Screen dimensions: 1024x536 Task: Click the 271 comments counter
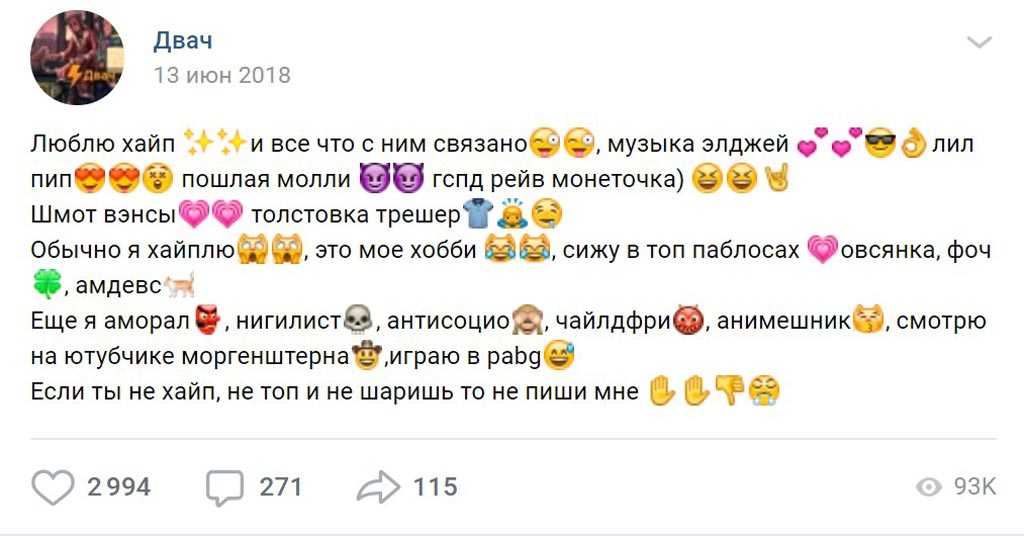[x=281, y=487]
